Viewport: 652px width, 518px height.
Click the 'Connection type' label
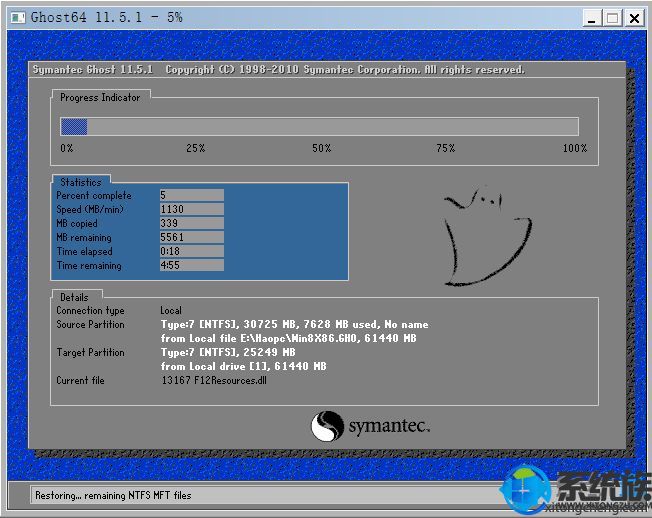(90, 311)
